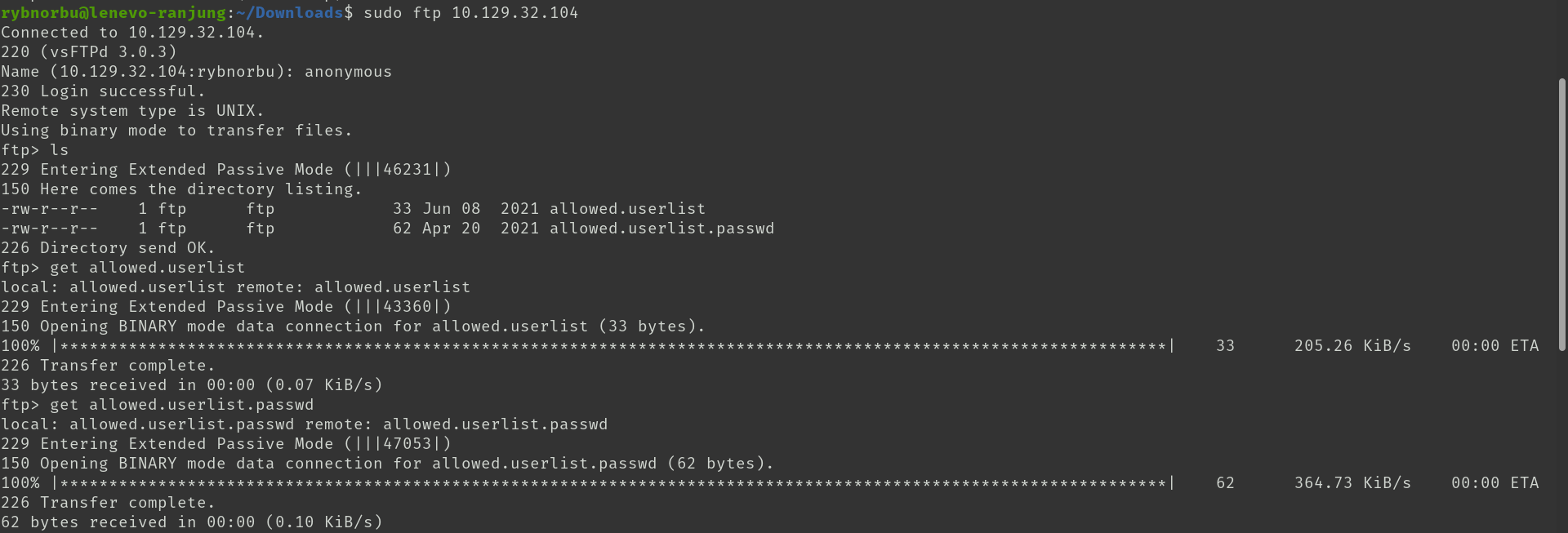The height and width of the screenshot is (533, 1568).
Task: Click the ~/Downloads path in the prompt
Action: click(289, 13)
